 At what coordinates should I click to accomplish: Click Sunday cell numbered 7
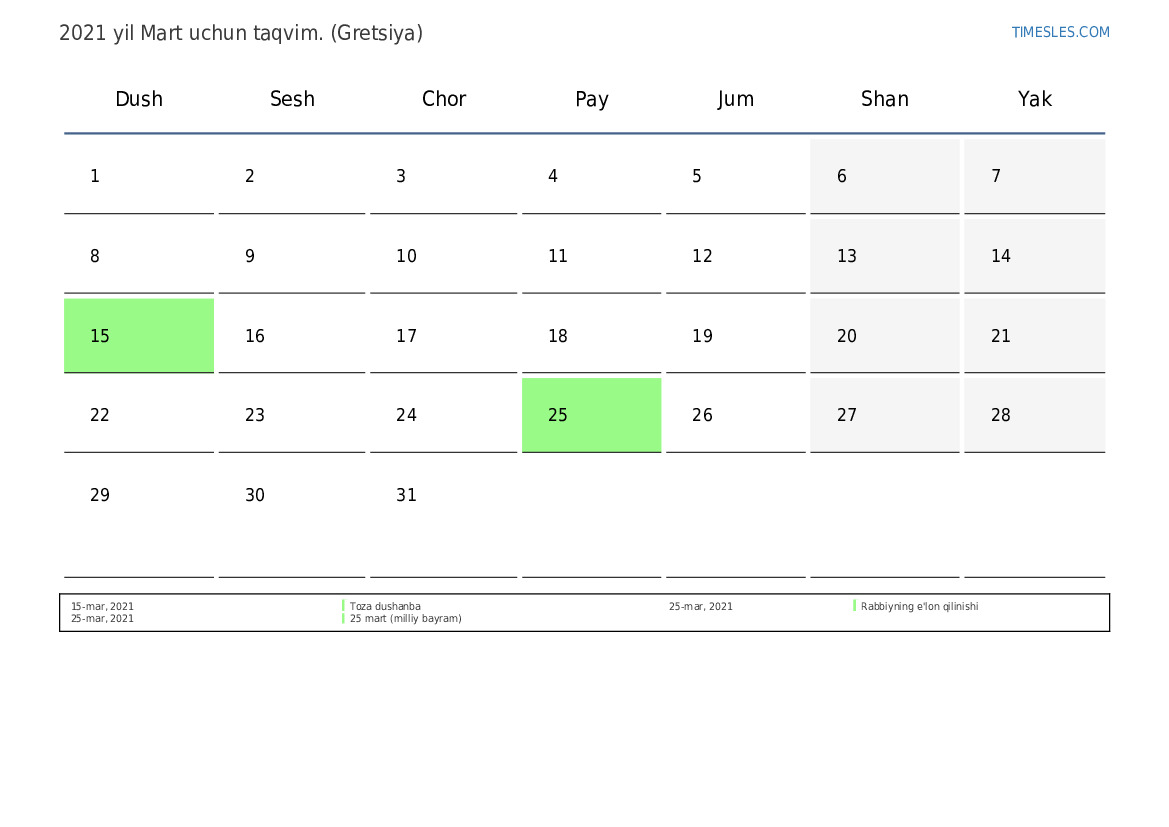point(1035,177)
